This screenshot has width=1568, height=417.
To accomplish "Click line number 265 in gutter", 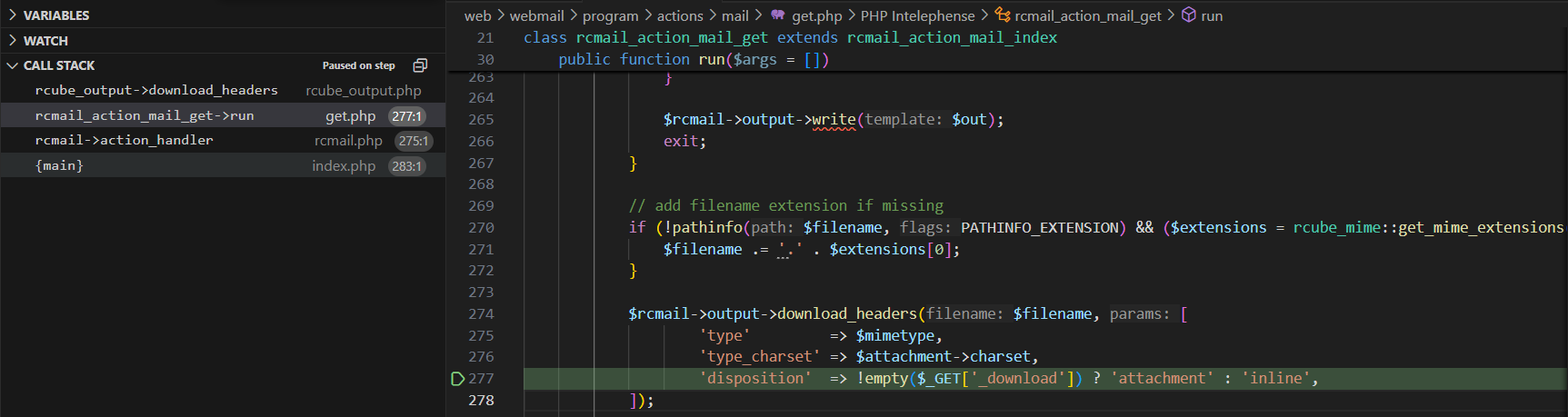I will (x=481, y=119).
